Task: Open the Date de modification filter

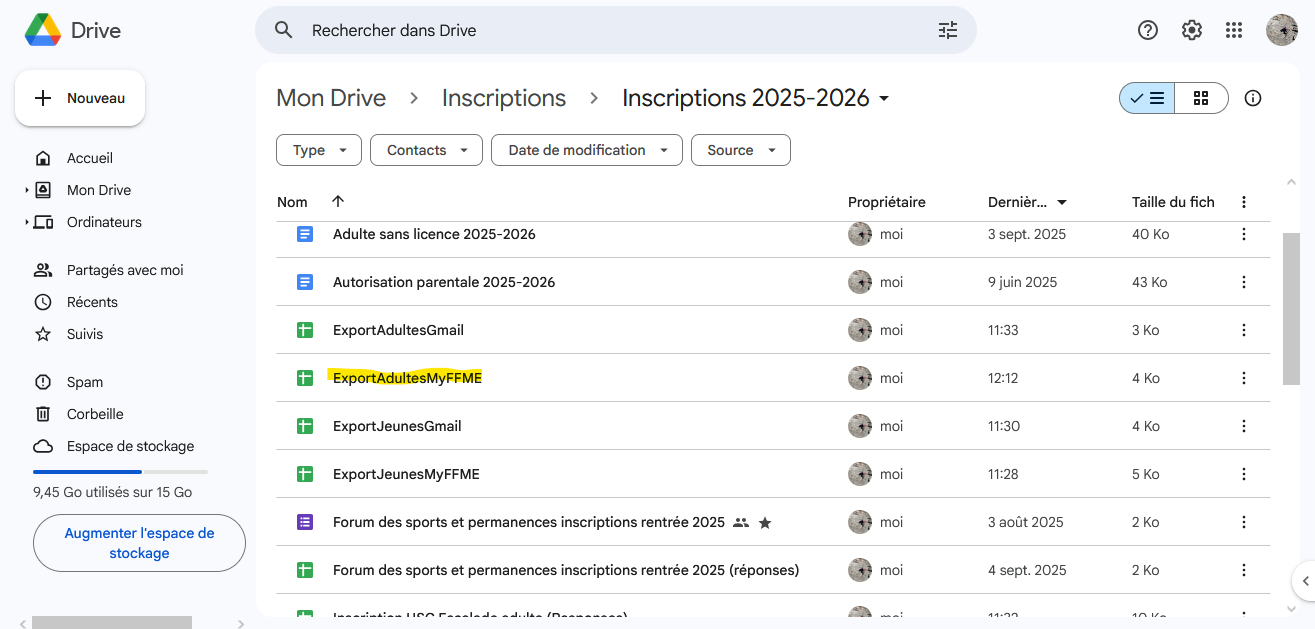Action: coord(586,150)
